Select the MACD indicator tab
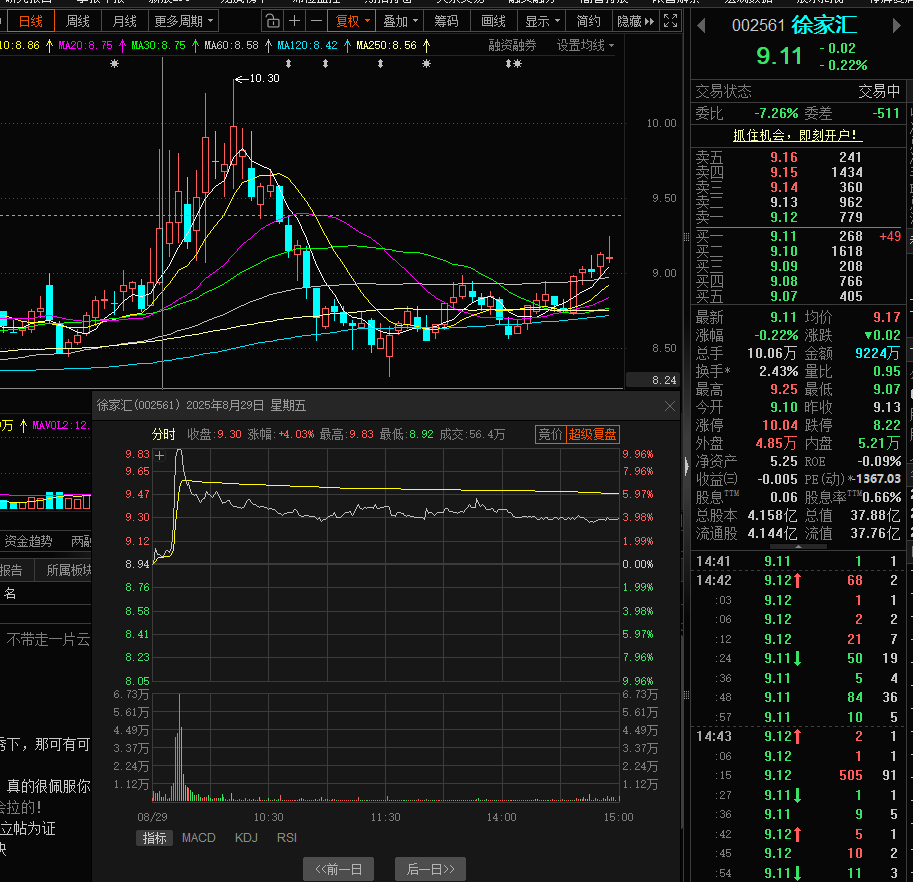This screenshot has width=913, height=882. 199,838
